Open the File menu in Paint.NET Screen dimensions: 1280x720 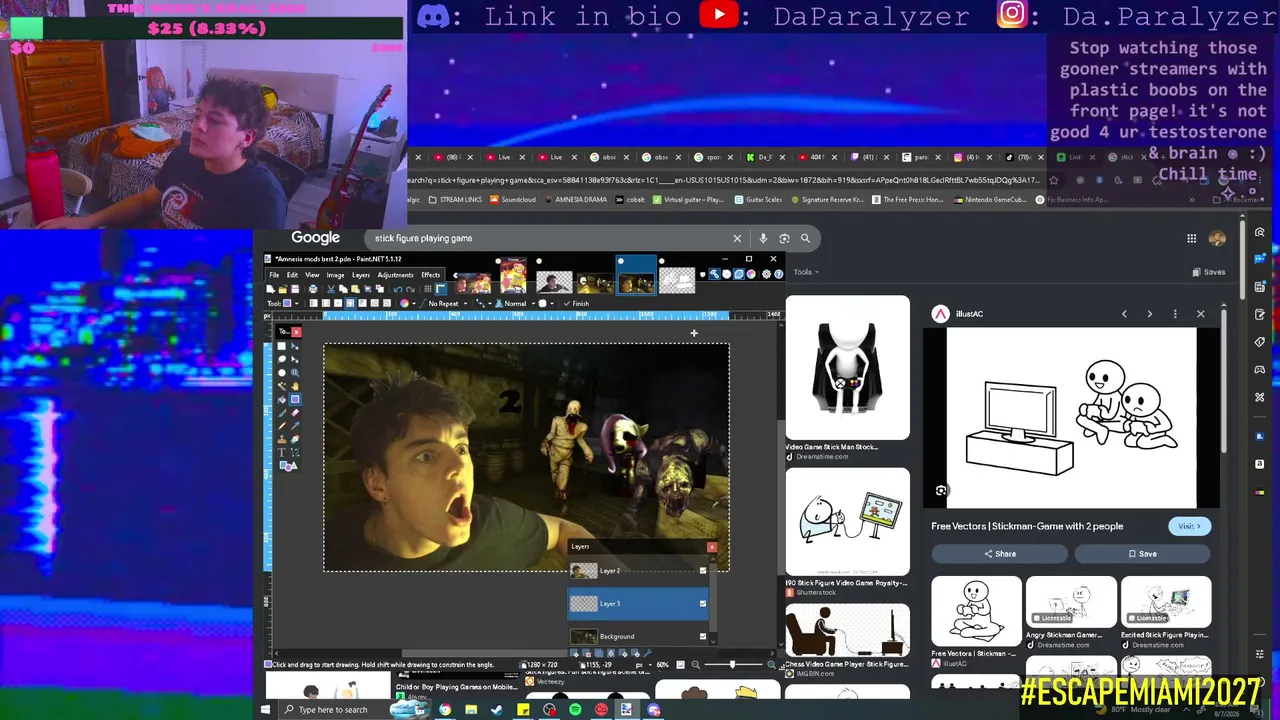coord(274,275)
